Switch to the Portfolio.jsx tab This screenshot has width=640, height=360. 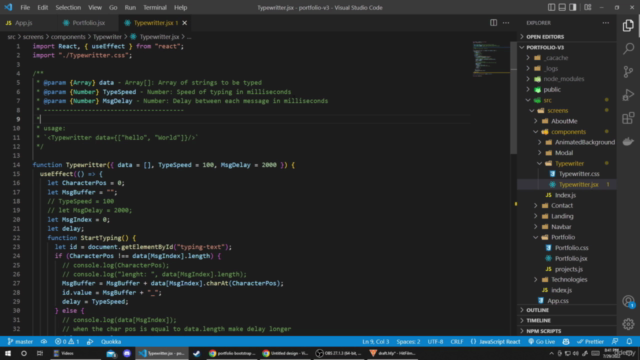89,23
